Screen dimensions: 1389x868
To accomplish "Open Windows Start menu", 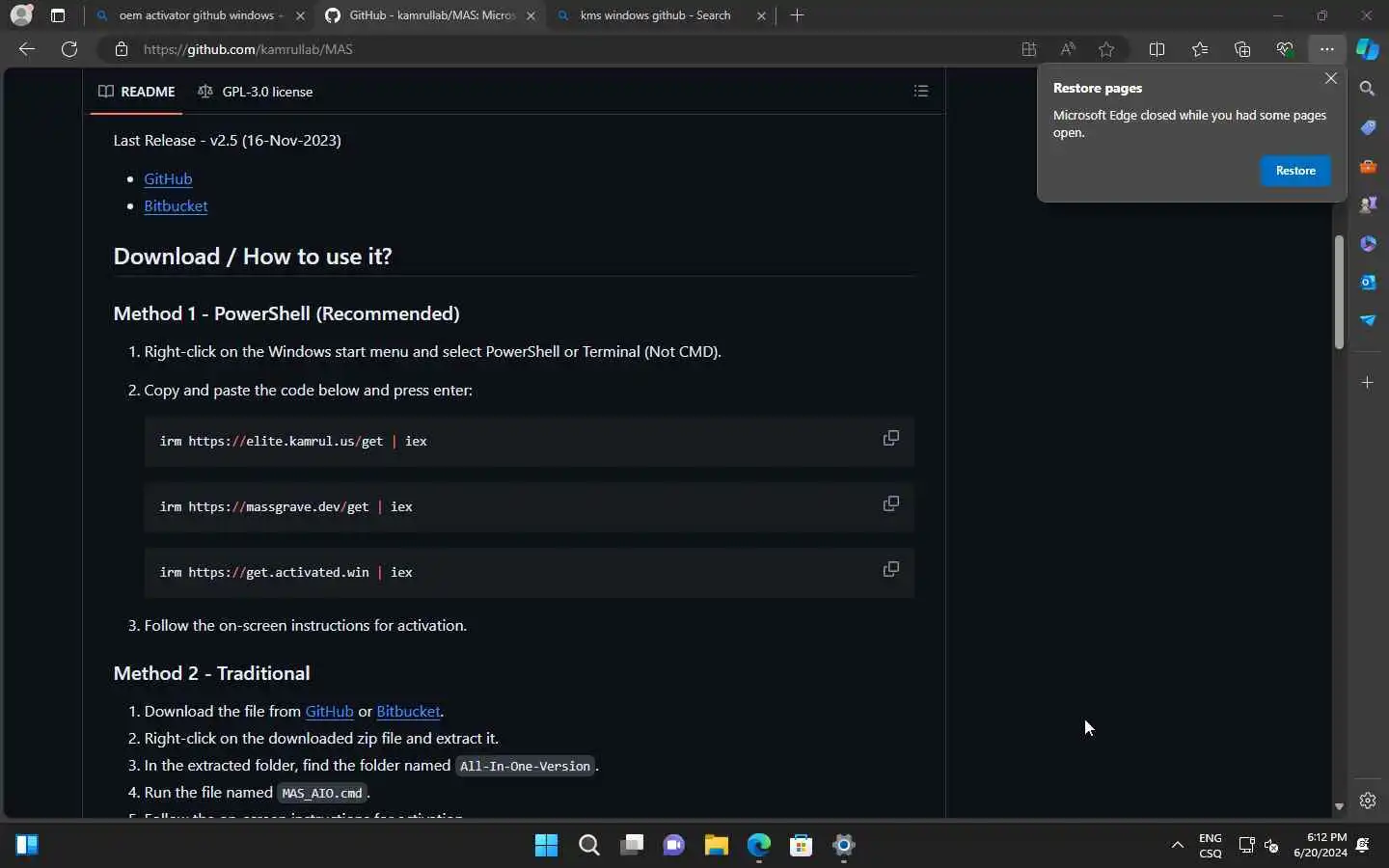I will coord(546,845).
